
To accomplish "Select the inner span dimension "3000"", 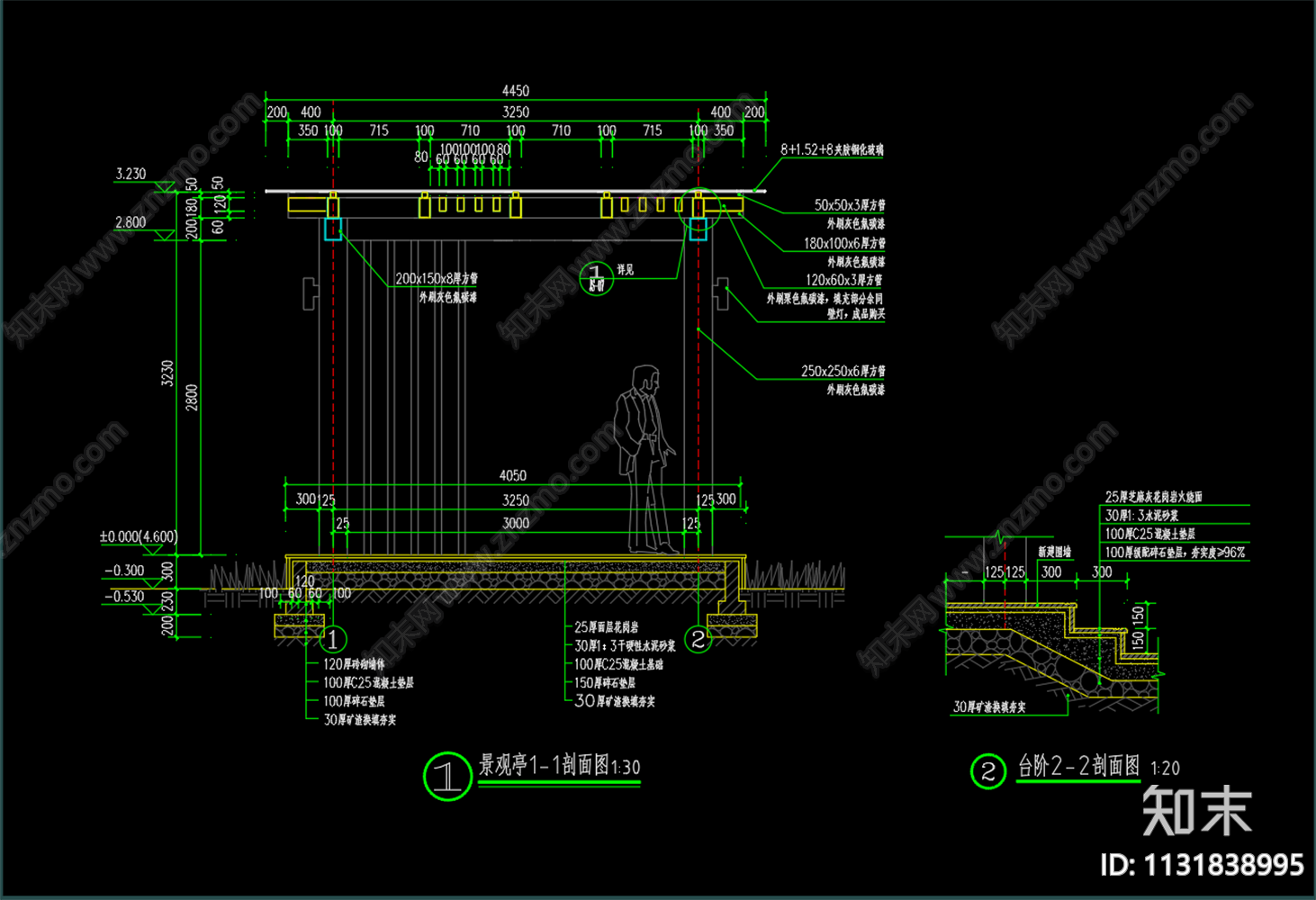I will coord(516,523).
